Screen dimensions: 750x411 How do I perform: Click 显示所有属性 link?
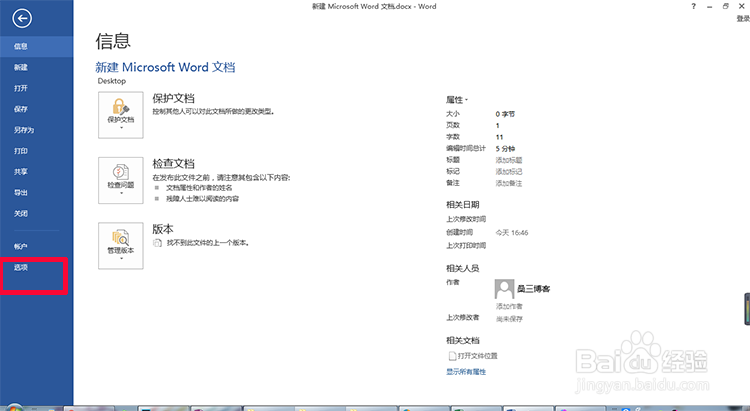pyautogui.click(x=466, y=372)
